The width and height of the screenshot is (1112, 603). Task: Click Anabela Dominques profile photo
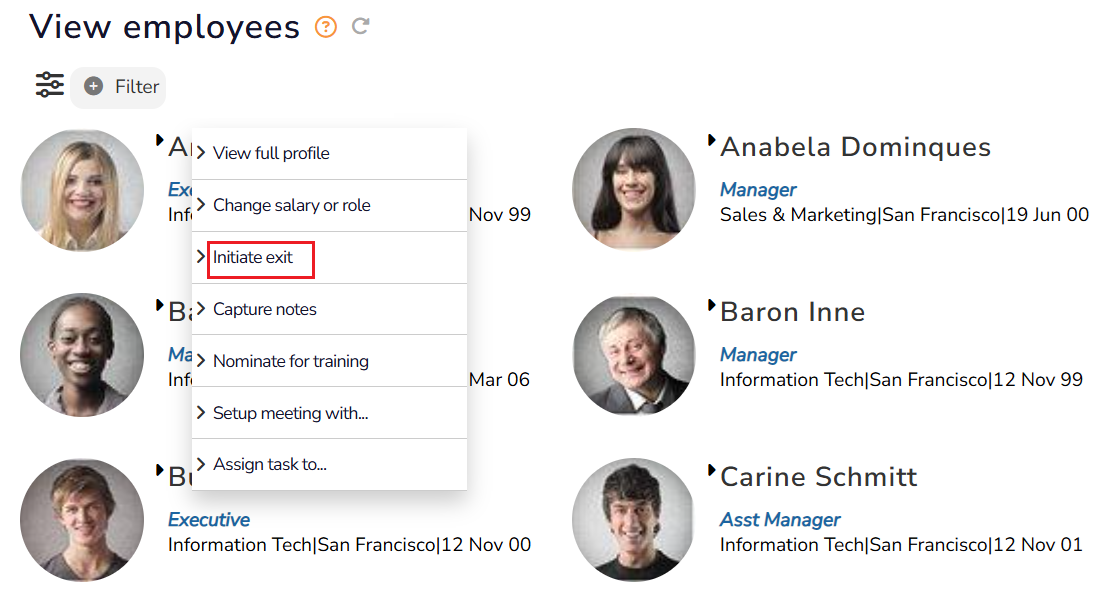click(633, 190)
